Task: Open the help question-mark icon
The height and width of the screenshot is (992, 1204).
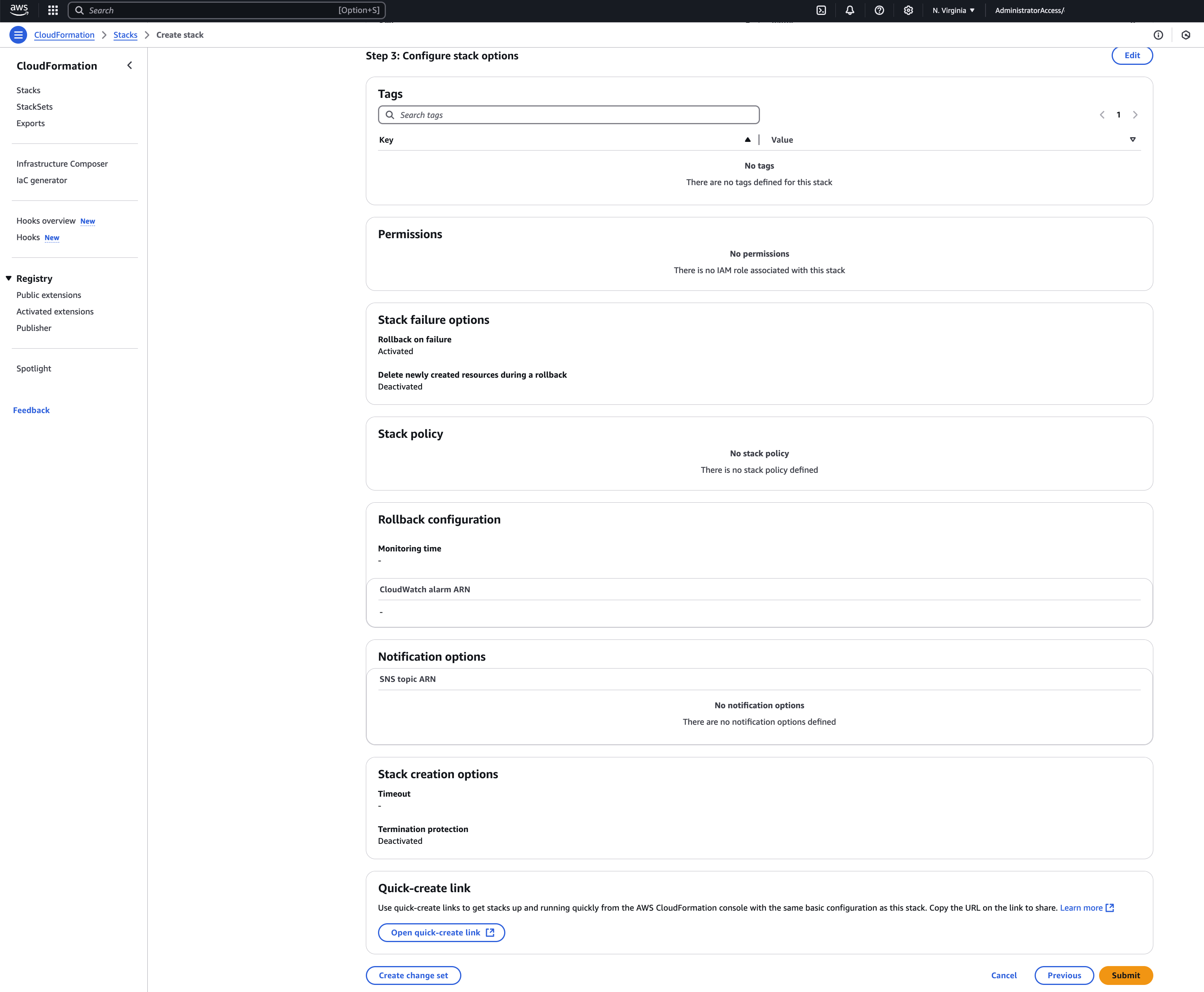Action: click(x=879, y=10)
